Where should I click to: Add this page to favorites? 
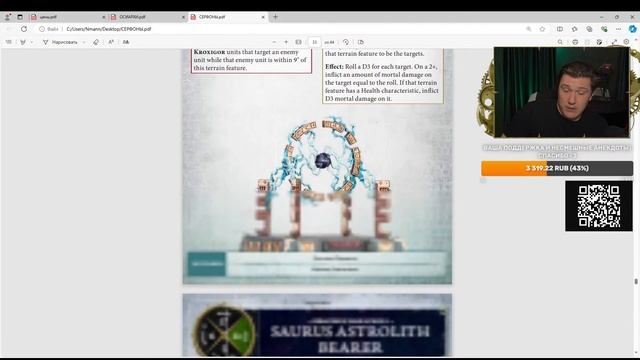[542, 29]
